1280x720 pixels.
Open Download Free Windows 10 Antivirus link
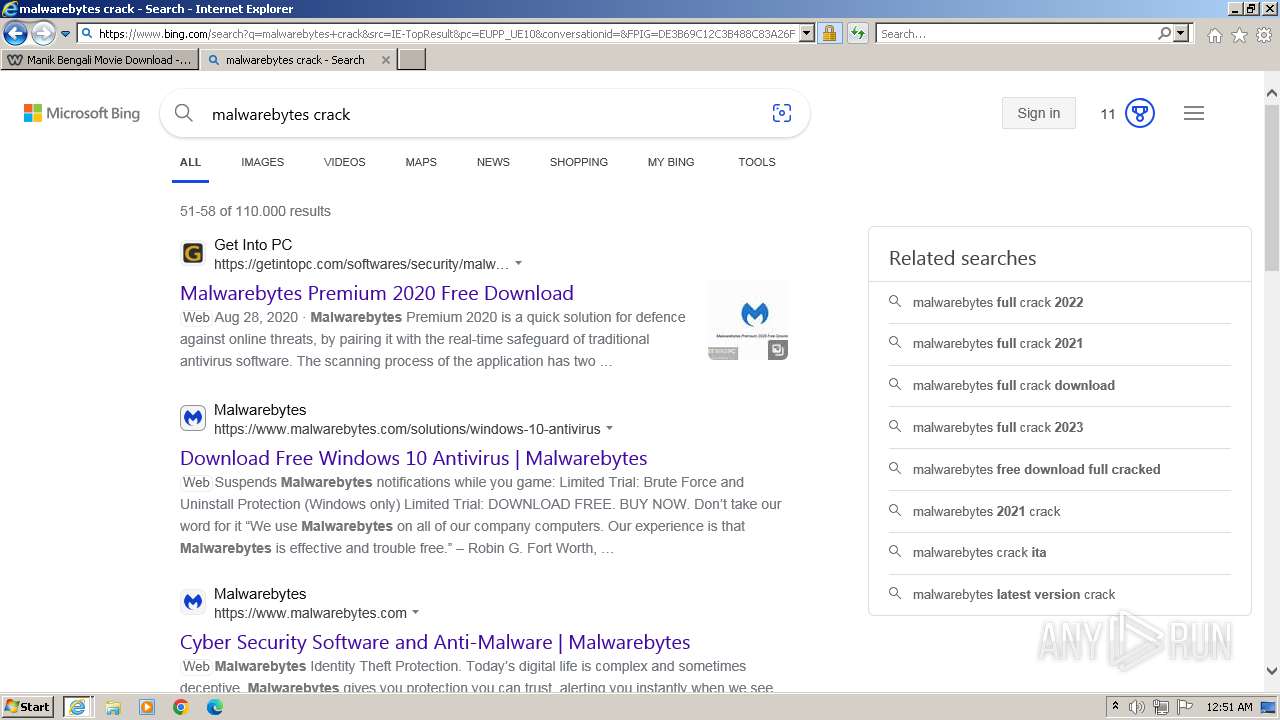[x=414, y=458]
